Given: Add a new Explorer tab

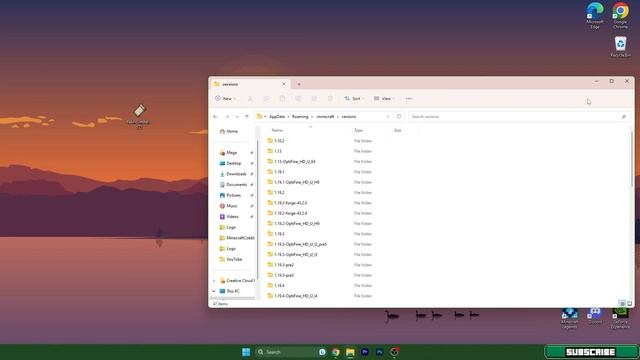Looking at the screenshot, I should click(299, 84).
